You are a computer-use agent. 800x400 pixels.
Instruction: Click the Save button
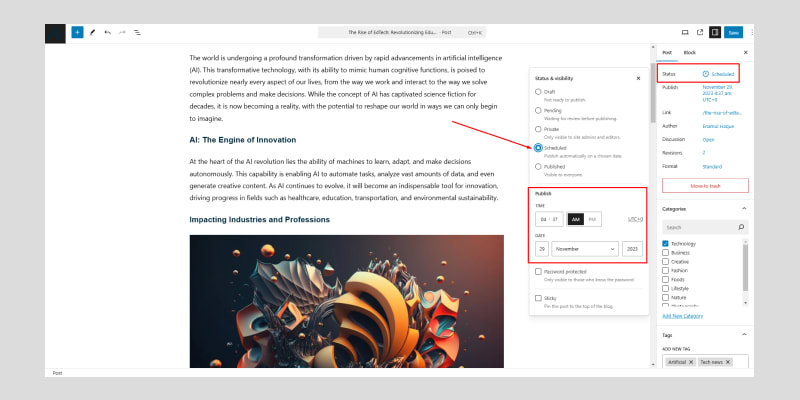pyautogui.click(x=733, y=33)
